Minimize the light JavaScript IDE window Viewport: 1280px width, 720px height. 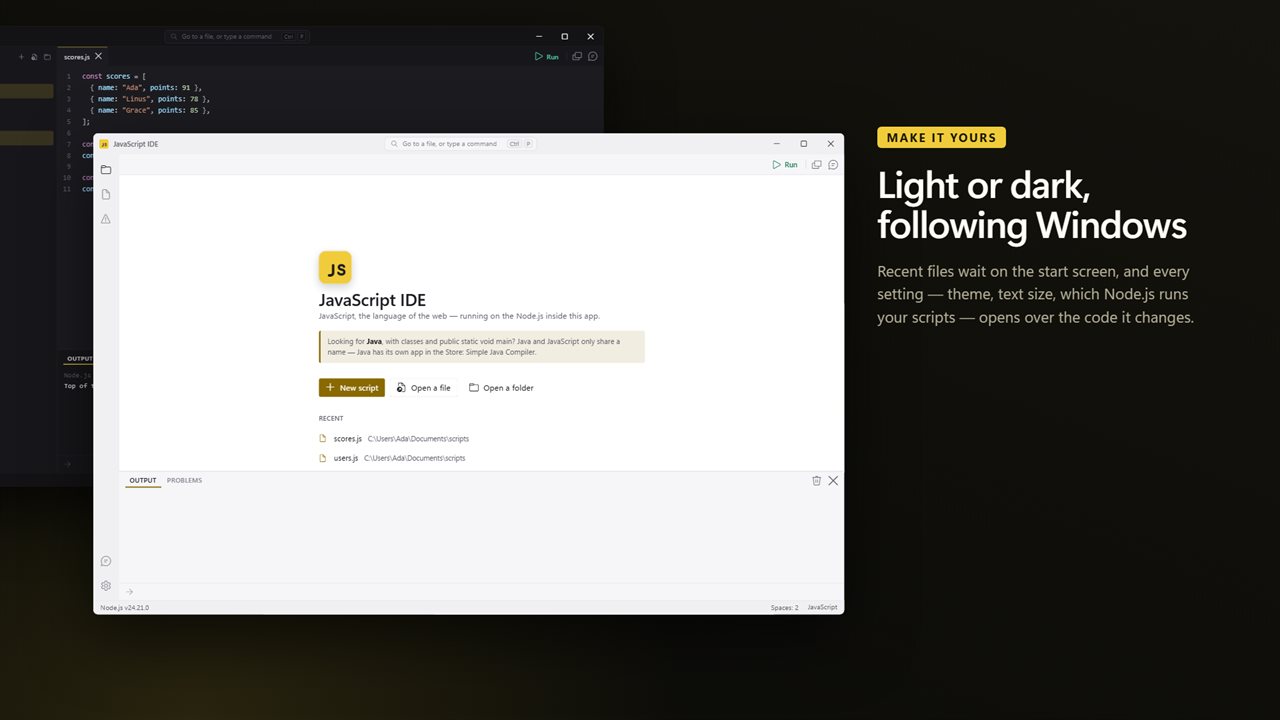(x=777, y=144)
